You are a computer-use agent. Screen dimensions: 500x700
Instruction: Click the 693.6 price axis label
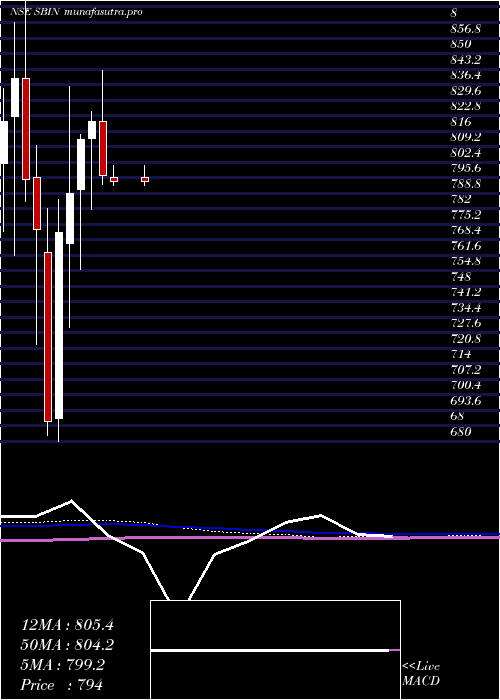click(x=465, y=400)
